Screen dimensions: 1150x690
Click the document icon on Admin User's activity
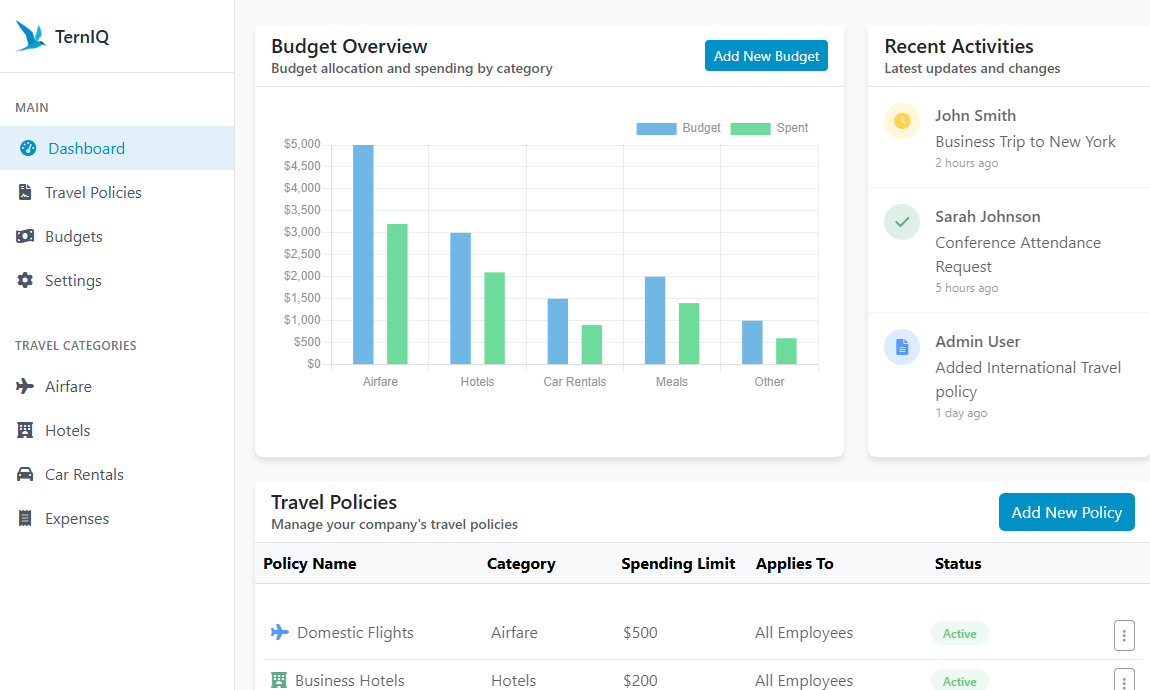901,347
